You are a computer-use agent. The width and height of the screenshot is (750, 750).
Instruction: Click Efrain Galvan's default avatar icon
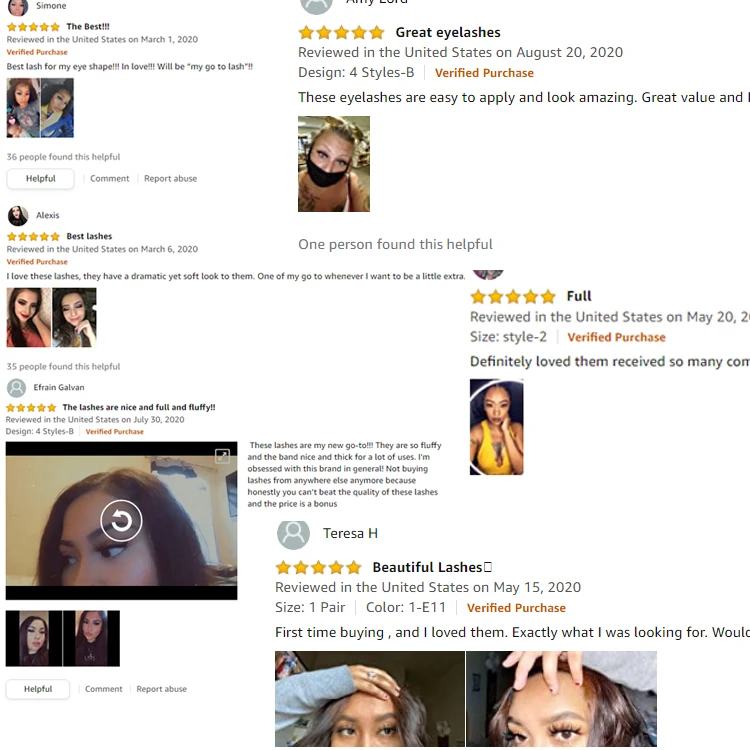(16, 388)
